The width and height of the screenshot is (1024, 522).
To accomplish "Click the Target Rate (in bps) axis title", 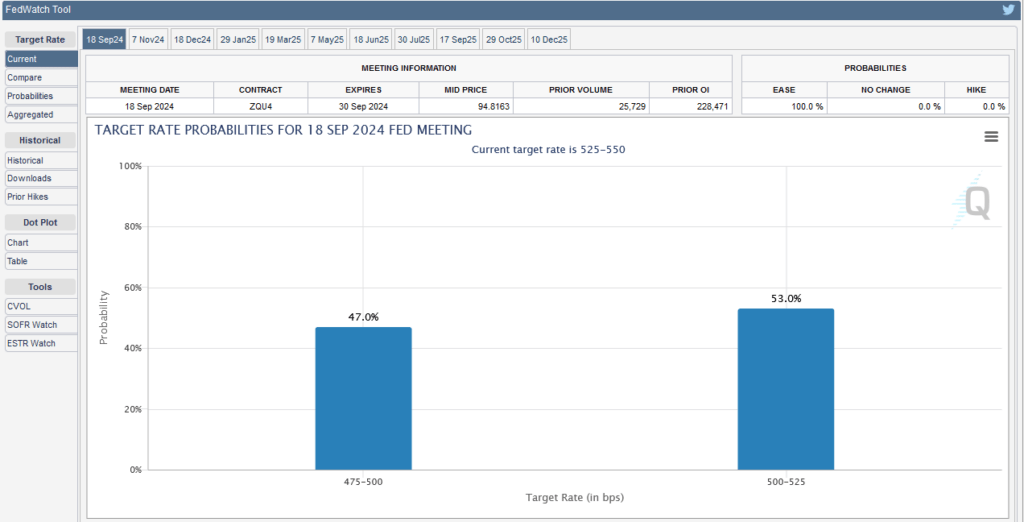I will coord(575,498).
